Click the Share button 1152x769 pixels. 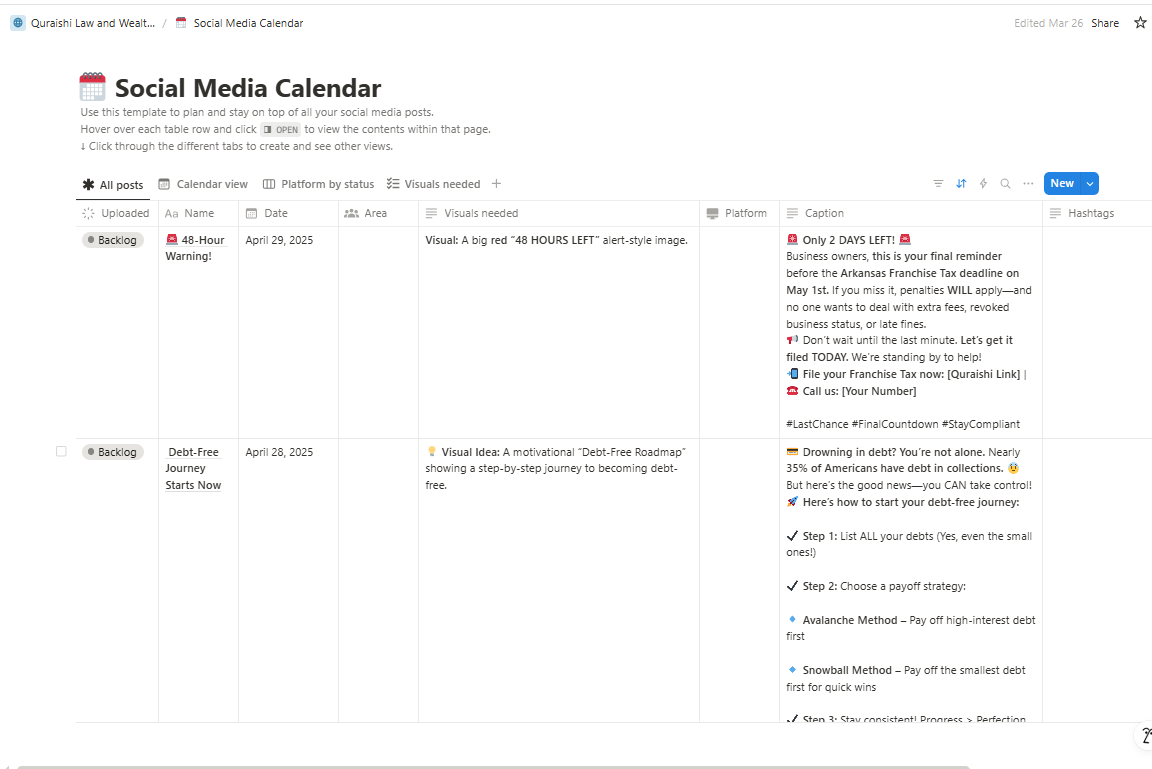click(1105, 23)
